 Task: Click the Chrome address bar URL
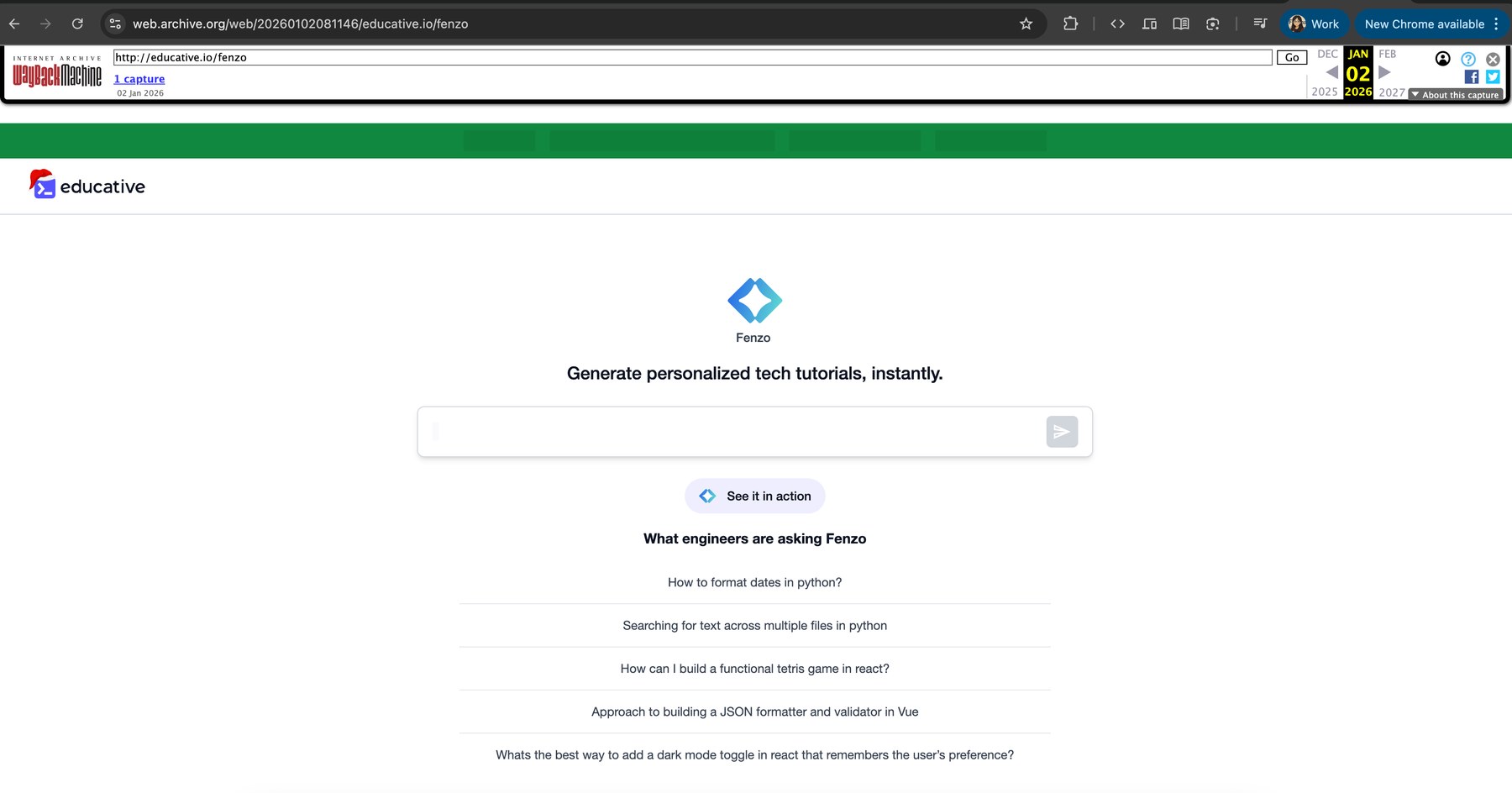pyautogui.click(x=301, y=24)
